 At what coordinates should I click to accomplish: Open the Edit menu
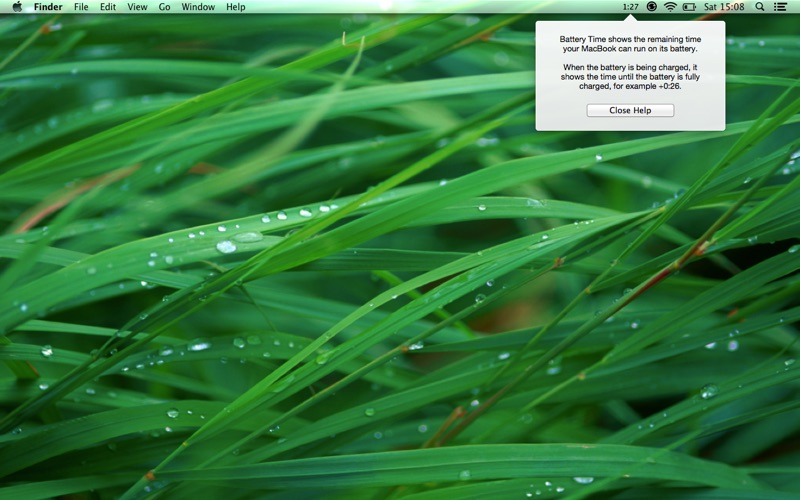coord(108,7)
